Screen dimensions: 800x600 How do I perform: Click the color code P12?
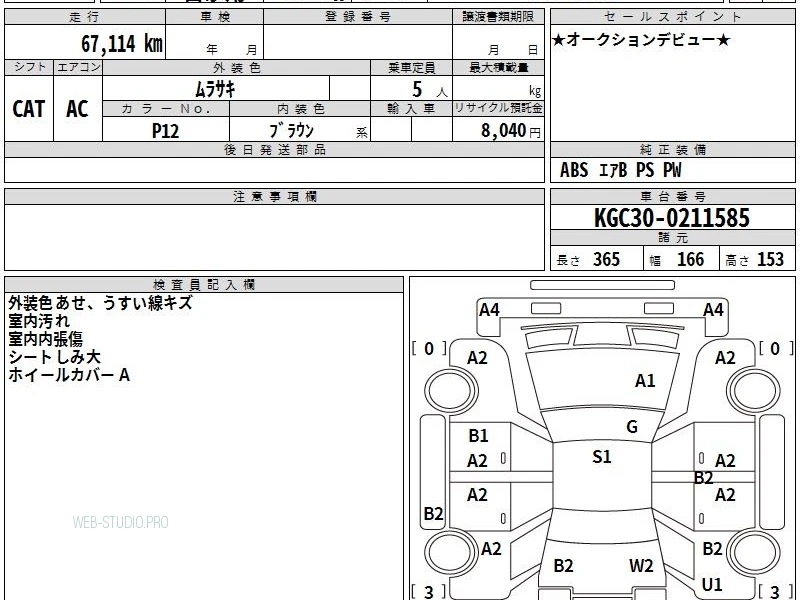(166, 131)
